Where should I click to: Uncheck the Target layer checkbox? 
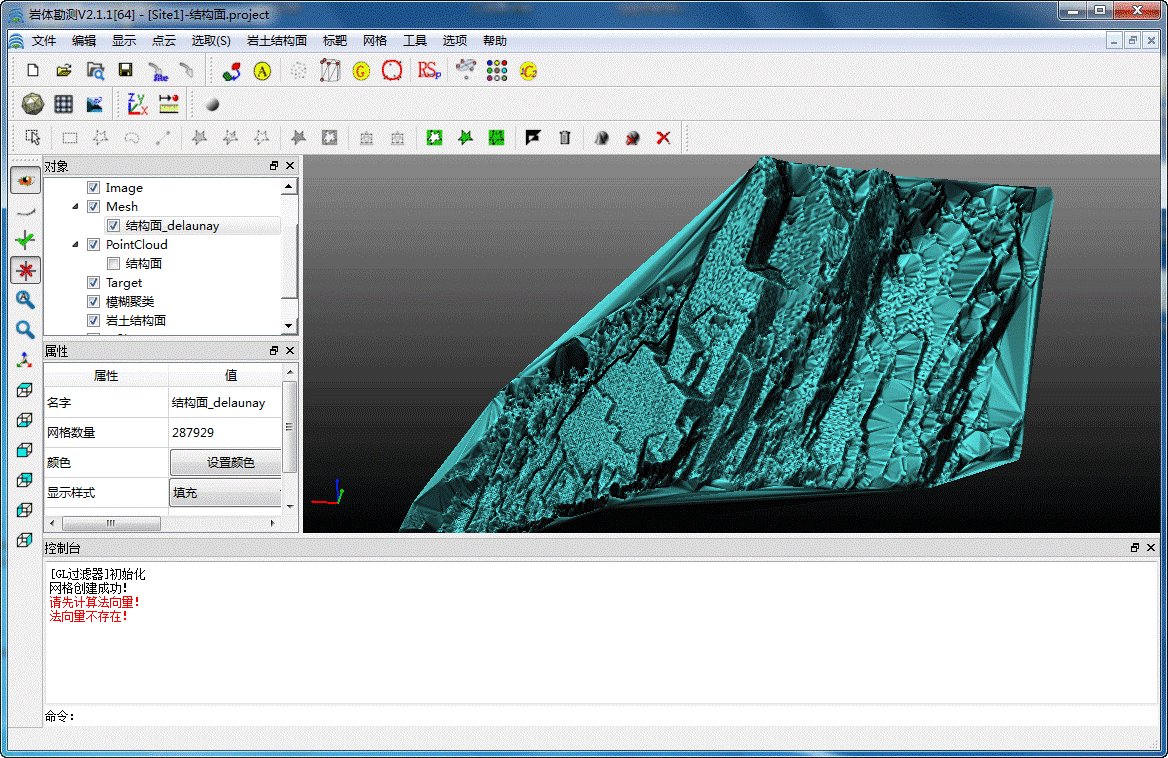pos(93,283)
